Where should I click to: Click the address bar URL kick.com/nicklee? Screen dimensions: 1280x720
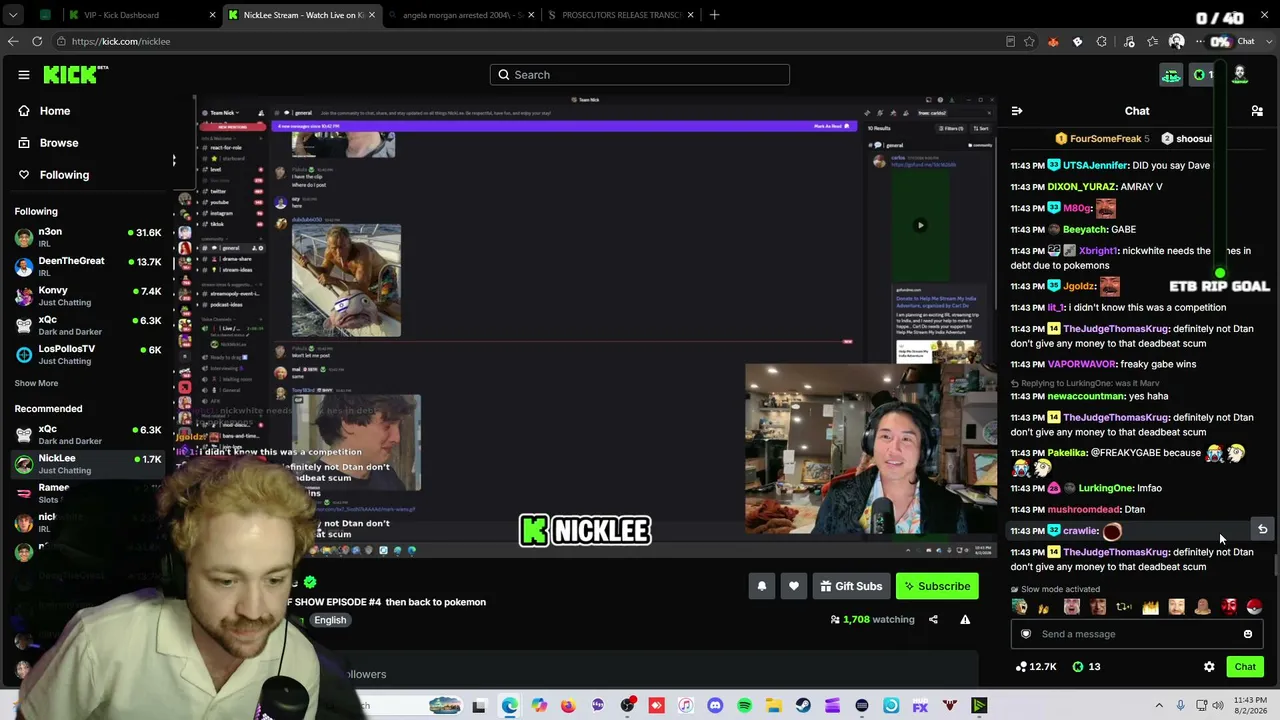[x=120, y=41]
